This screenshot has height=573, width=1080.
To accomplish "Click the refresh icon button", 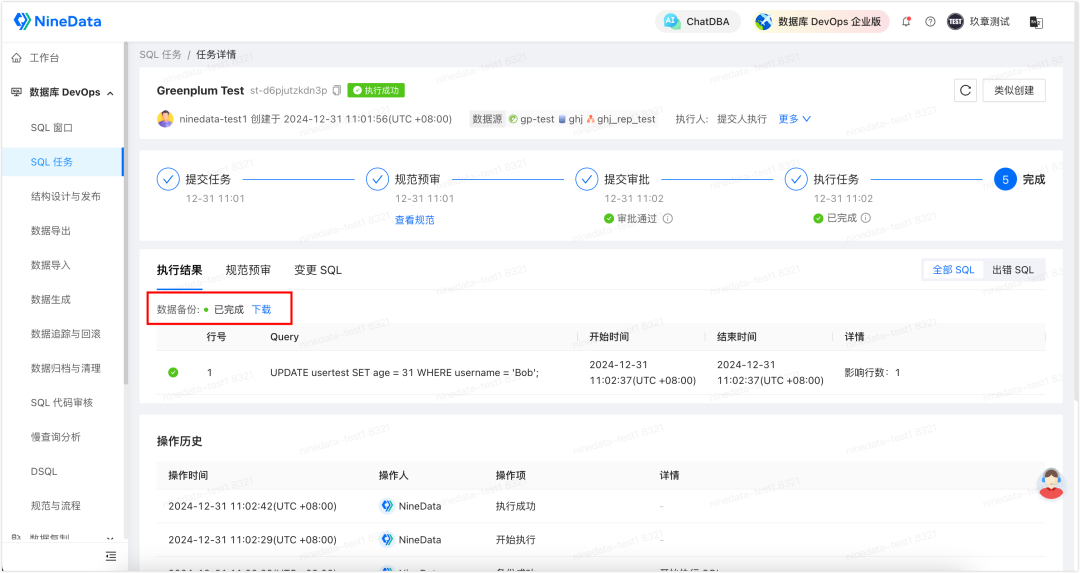I will [965, 90].
